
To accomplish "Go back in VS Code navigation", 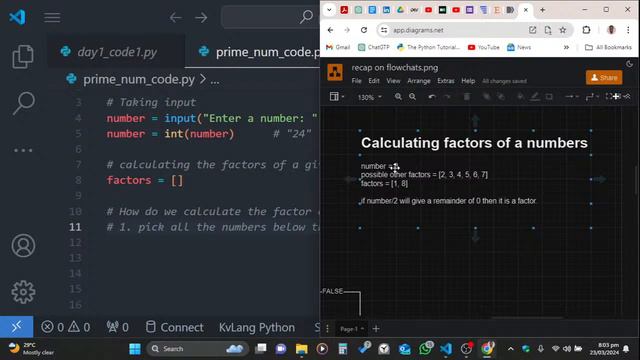I will click(x=176, y=17).
